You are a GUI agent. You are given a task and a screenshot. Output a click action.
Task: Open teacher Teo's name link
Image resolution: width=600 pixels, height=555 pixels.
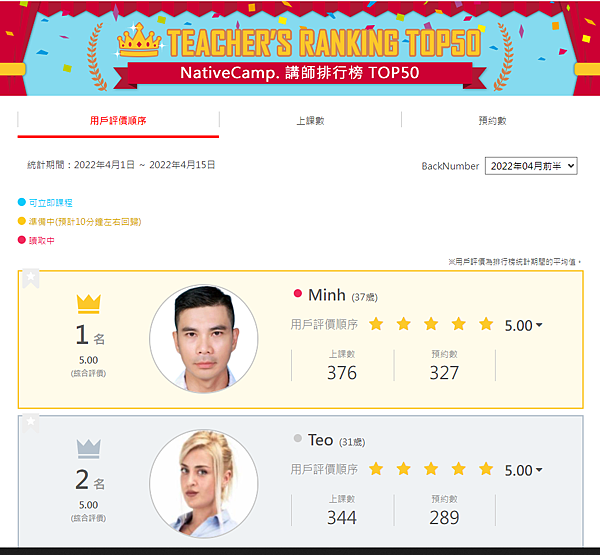(x=320, y=440)
